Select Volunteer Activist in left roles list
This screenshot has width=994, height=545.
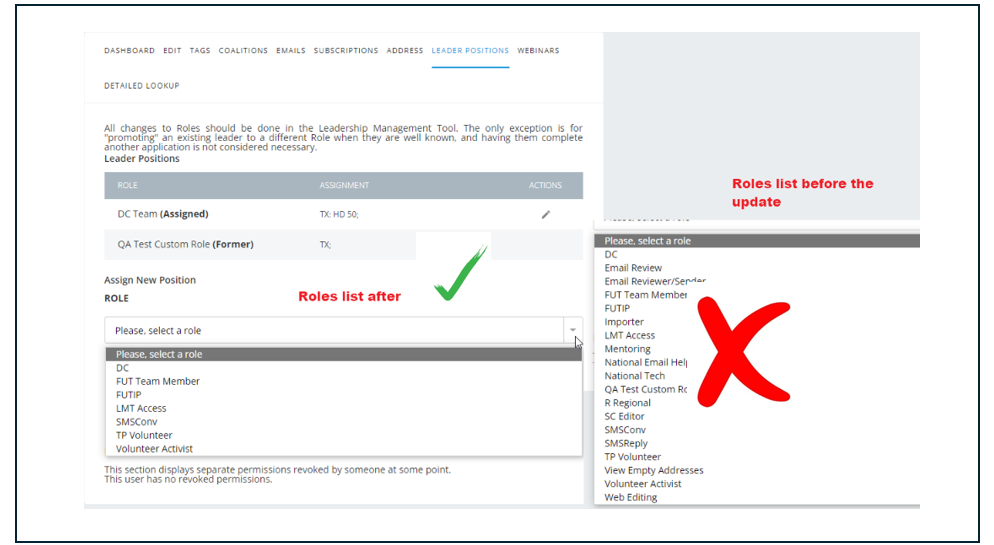(154, 449)
